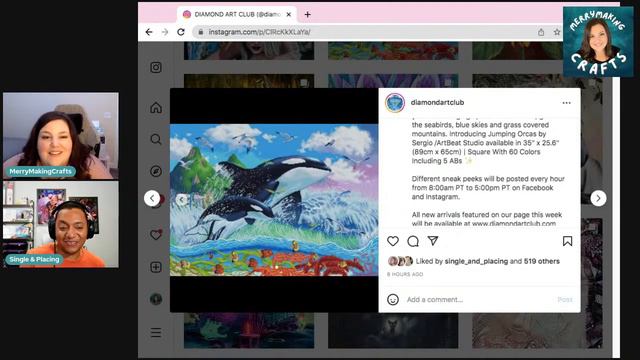This screenshot has height=360, width=640.
Task: Click the Single & Placing webcam feed
Action: [61, 224]
